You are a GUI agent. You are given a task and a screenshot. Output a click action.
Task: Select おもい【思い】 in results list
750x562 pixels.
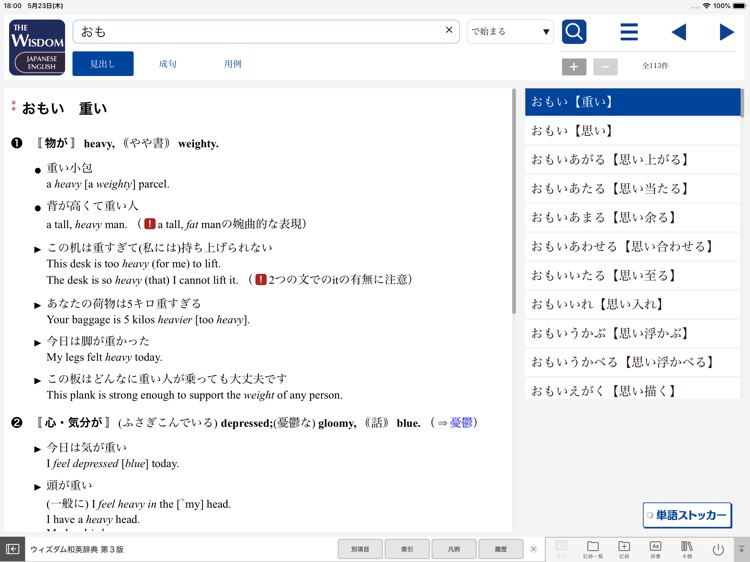[632, 131]
